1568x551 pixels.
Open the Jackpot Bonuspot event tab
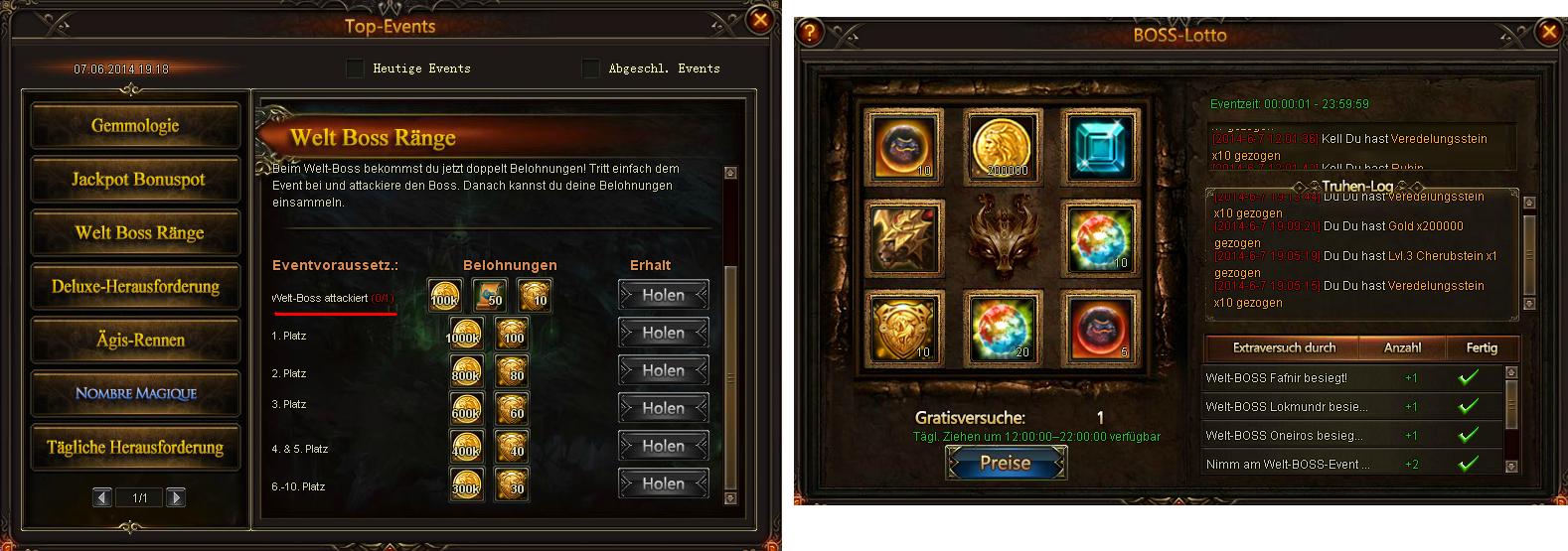[135, 180]
